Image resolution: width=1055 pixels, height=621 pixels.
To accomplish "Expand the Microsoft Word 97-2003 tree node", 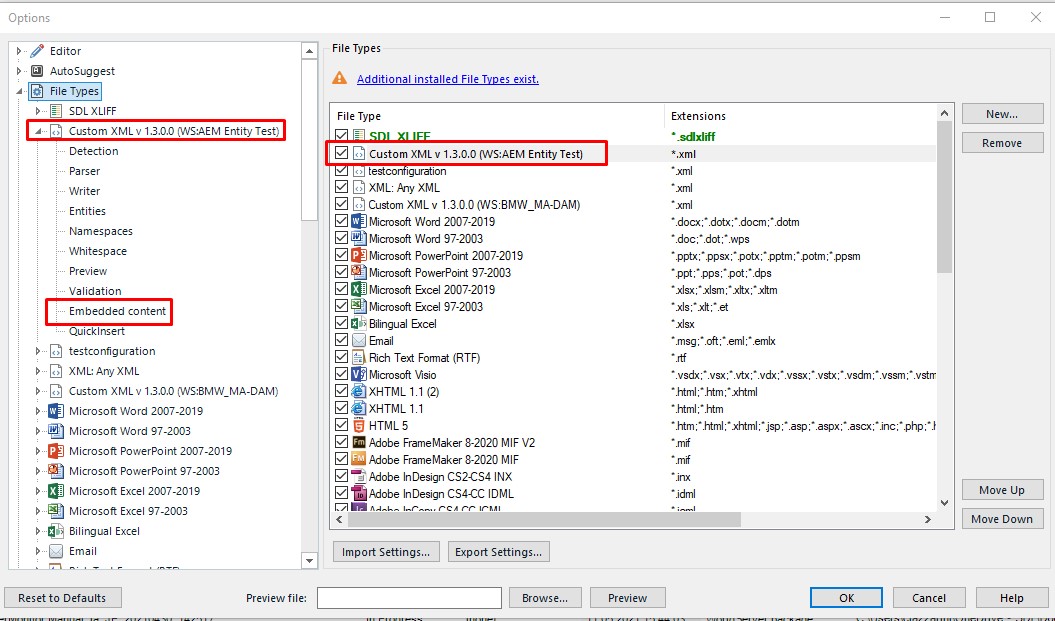I will point(38,431).
